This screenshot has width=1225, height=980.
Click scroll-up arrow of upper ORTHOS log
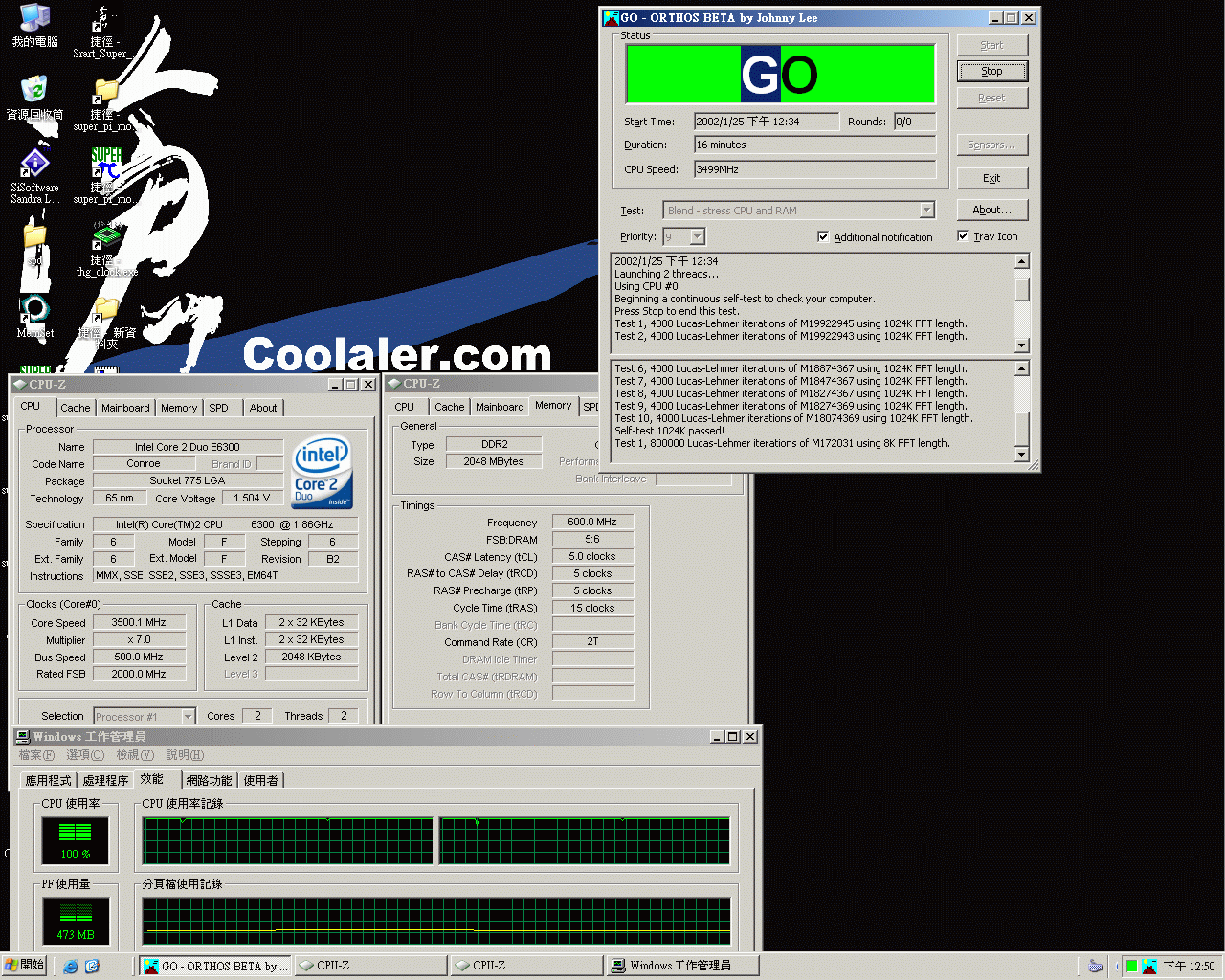(1022, 261)
